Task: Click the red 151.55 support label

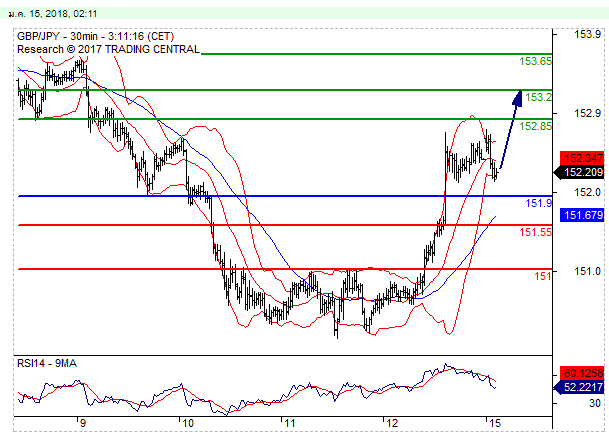Action: click(x=535, y=232)
